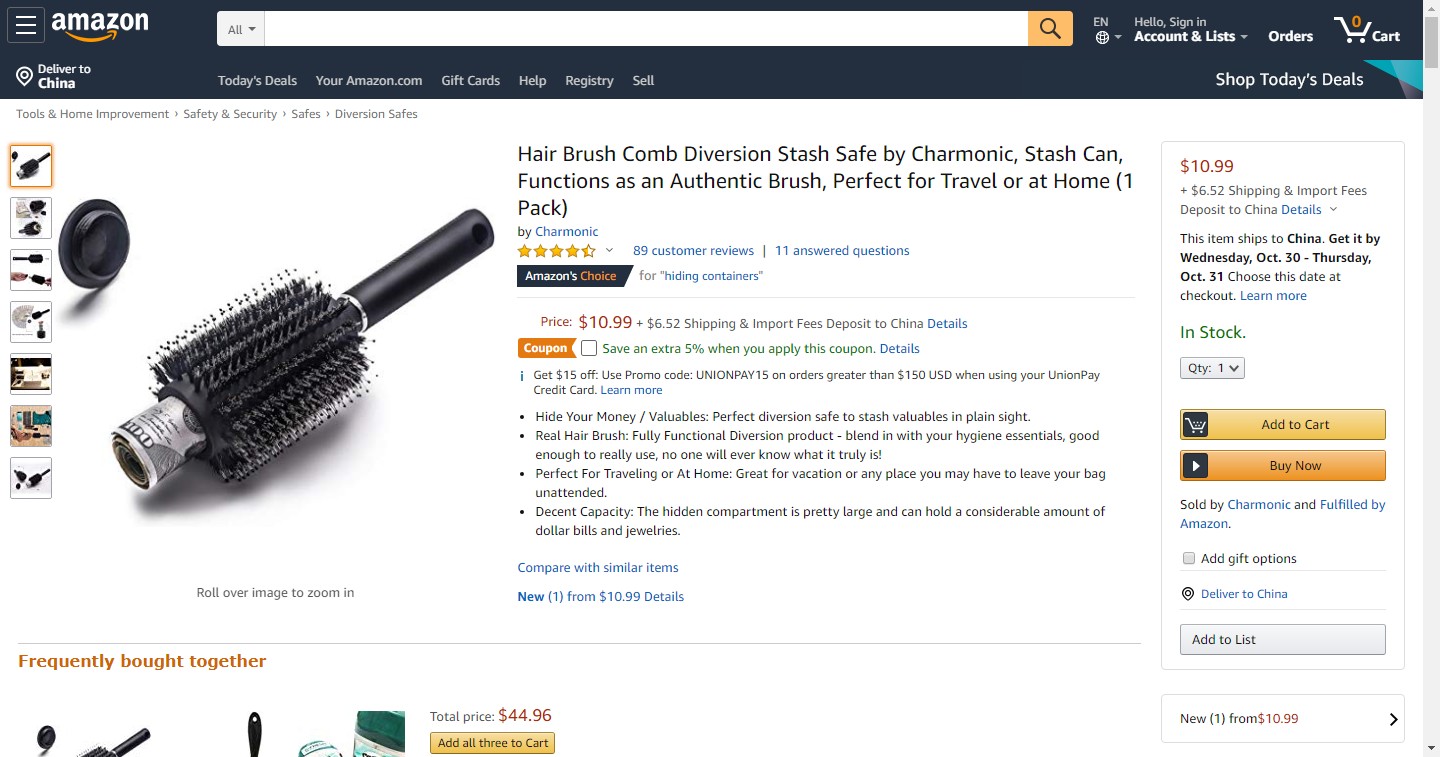Expand the Qty quantity selector
The image size is (1440, 757).
pyautogui.click(x=1212, y=368)
